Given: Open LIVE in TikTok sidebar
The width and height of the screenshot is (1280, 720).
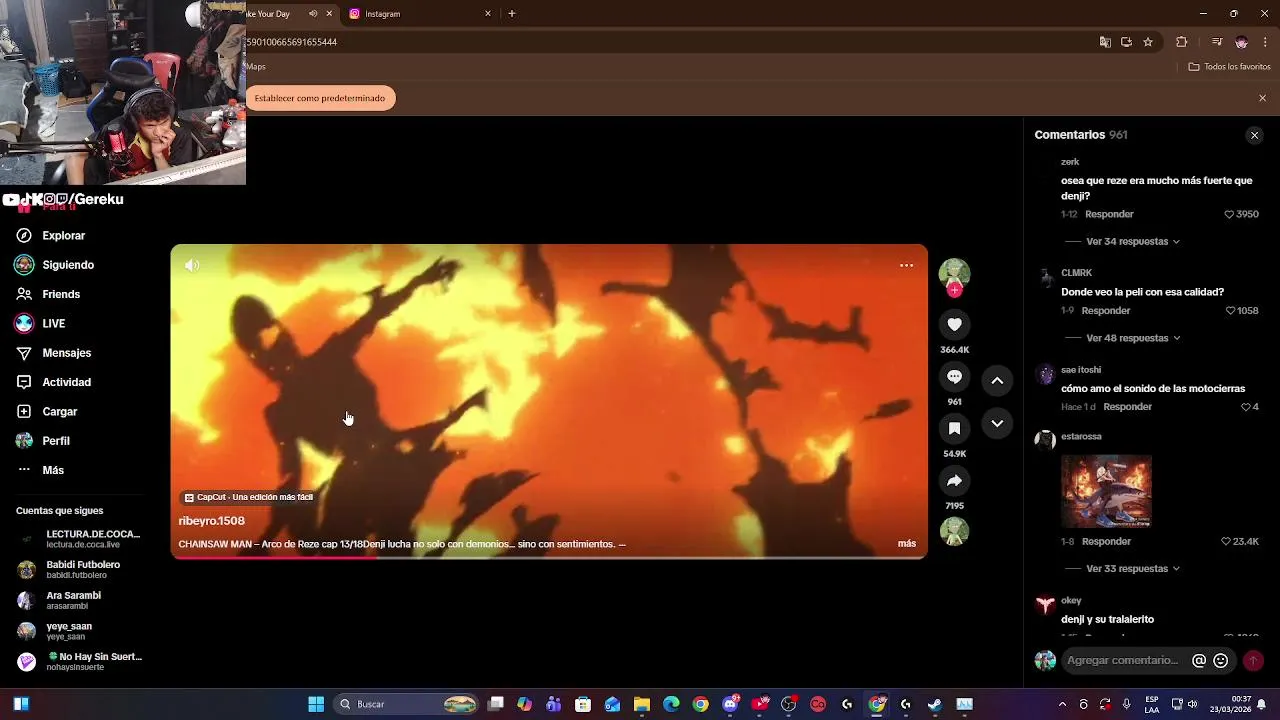Looking at the screenshot, I should (54, 324).
